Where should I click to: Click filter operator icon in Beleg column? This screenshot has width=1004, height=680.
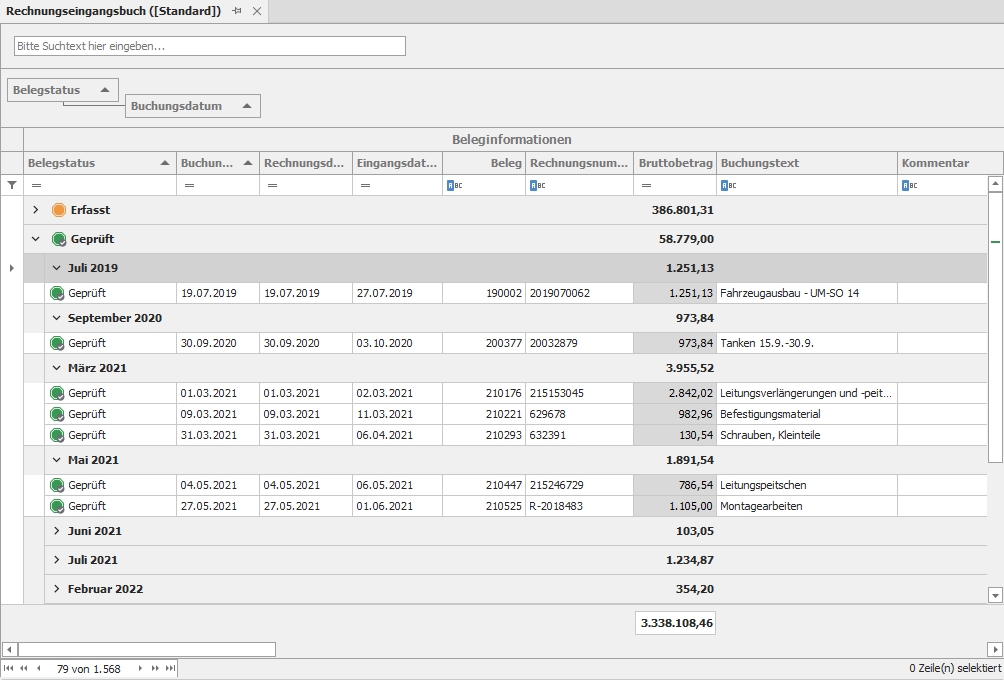click(454, 185)
